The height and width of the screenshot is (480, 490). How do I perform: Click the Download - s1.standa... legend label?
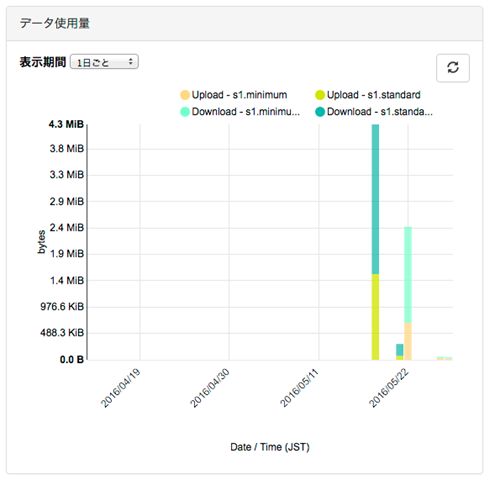pos(380,112)
